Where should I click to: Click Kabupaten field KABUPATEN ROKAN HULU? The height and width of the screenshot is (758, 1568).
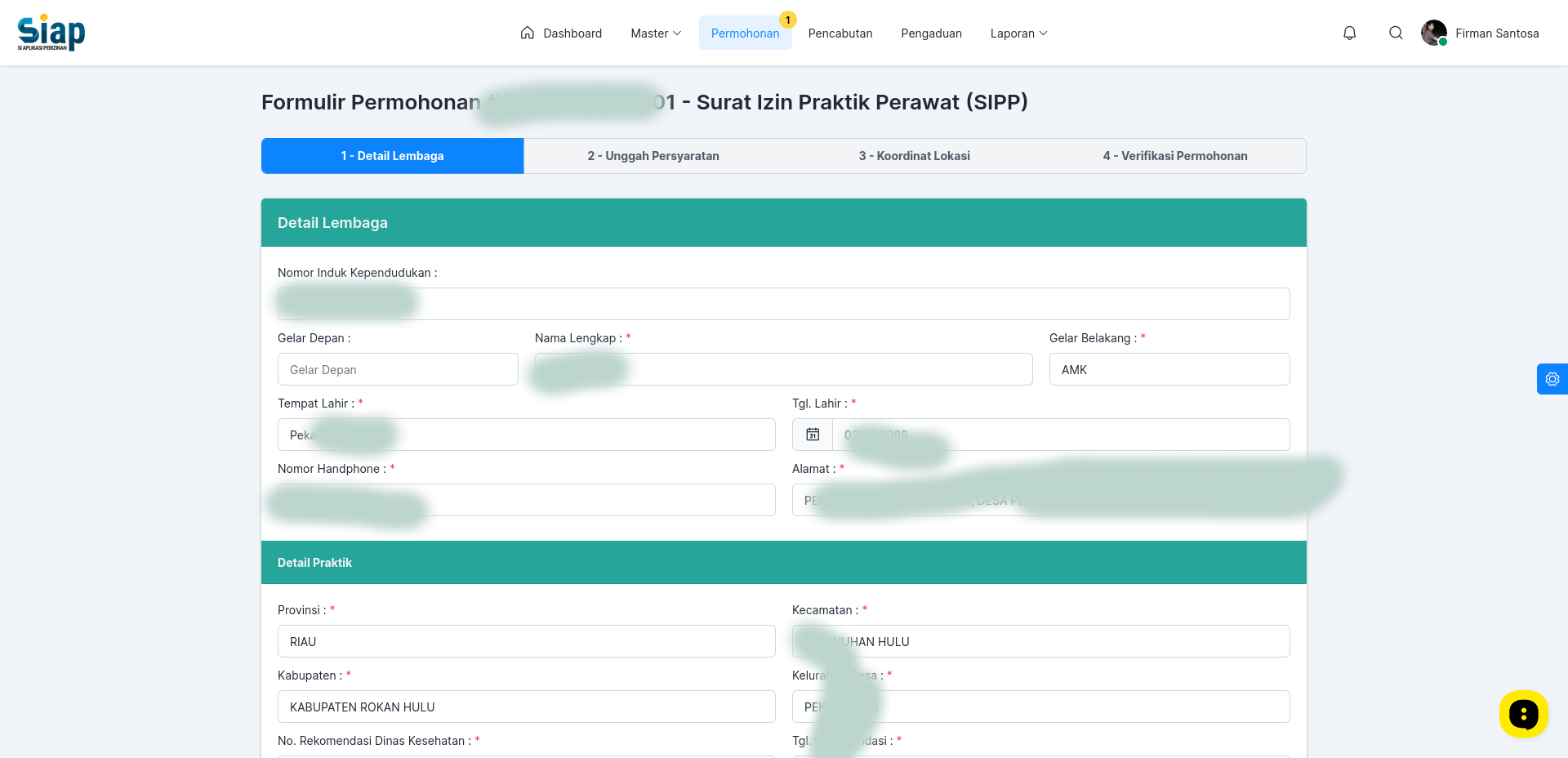click(x=527, y=707)
